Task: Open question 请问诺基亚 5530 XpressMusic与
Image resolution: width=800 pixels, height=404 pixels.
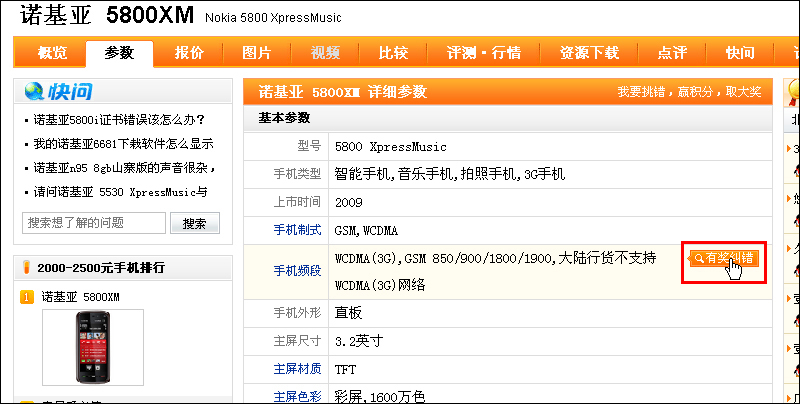Action: coord(120,192)
